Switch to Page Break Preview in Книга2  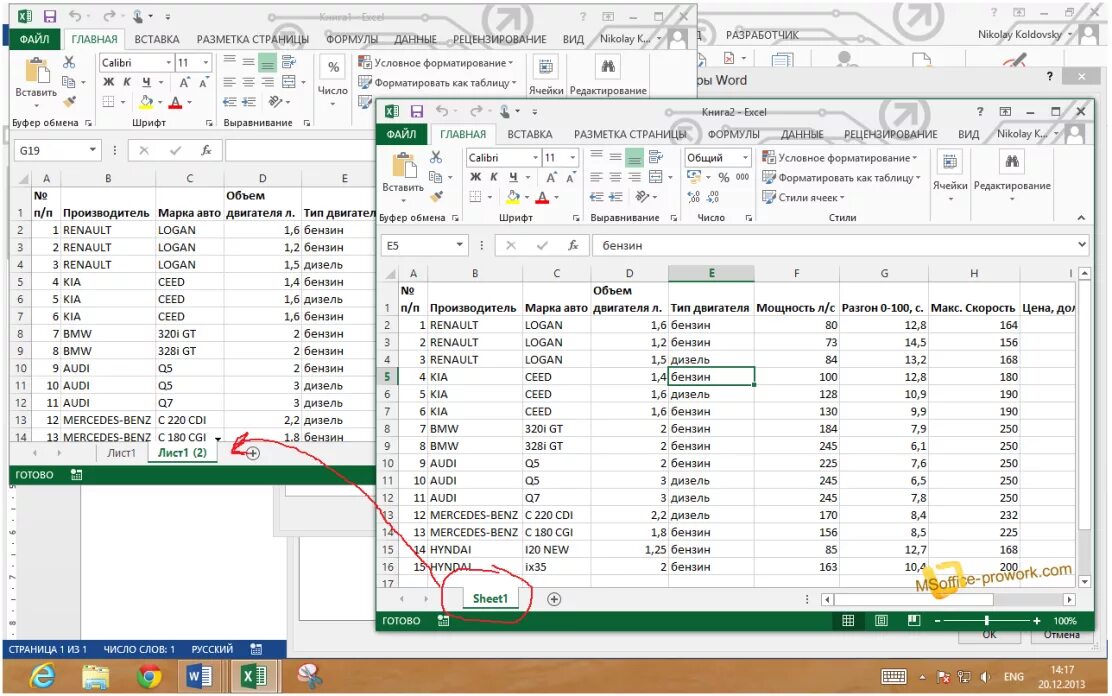click(x=914, y=621)
